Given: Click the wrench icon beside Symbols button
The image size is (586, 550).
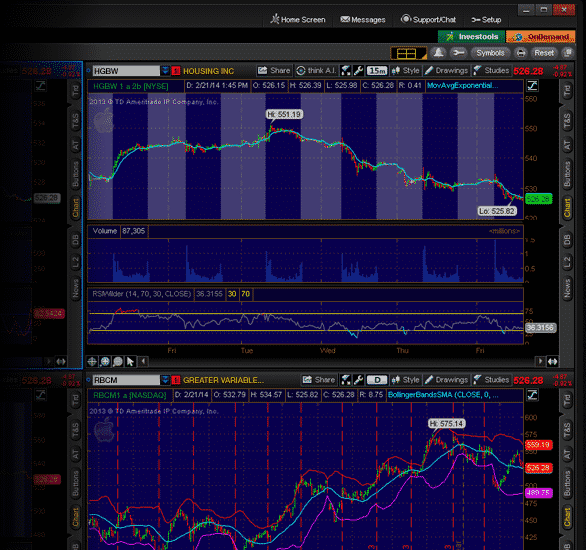Looking at the screenshot, I should pyautogui.click(x=458, y=53).
